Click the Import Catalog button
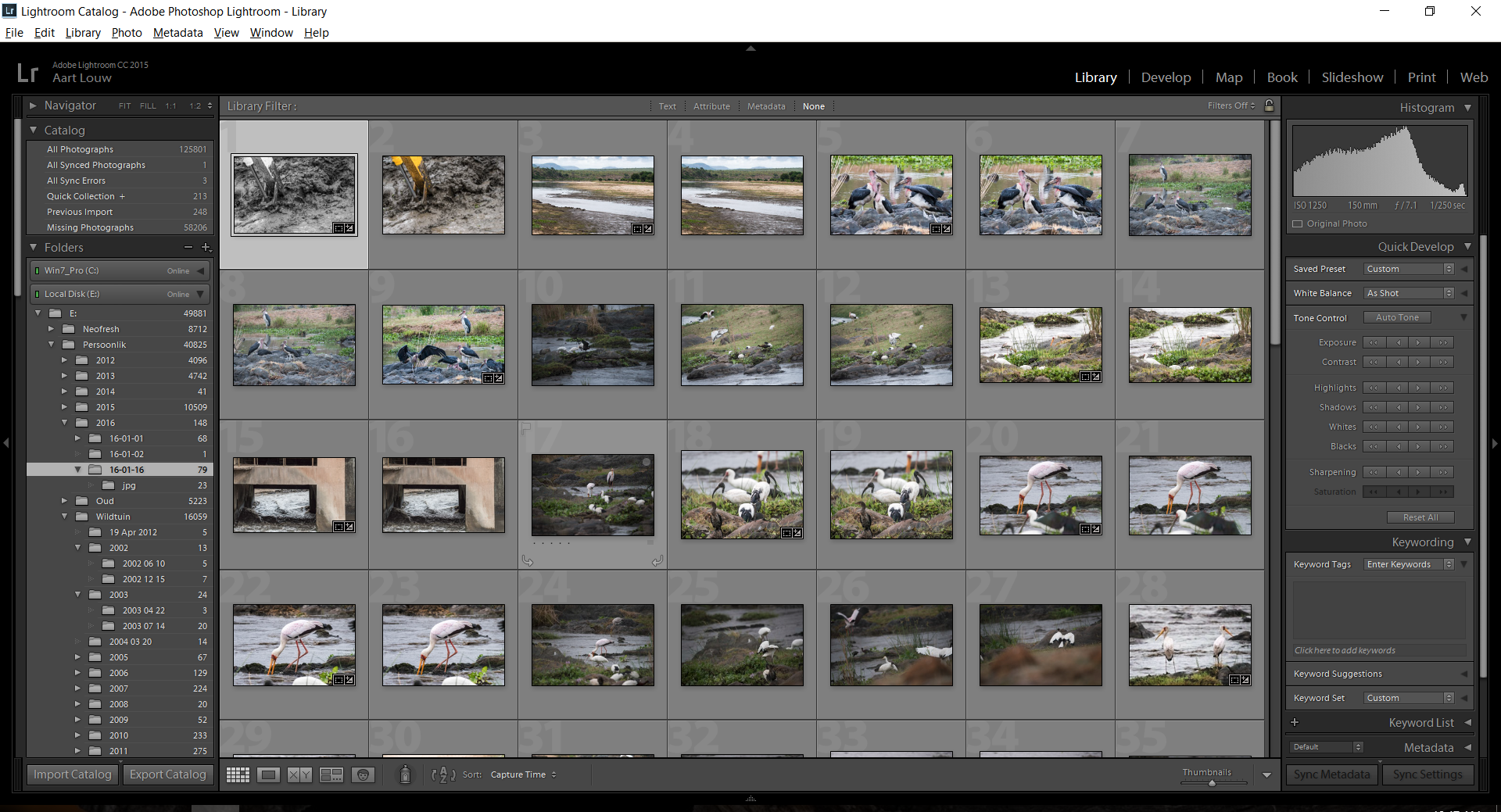 (73, 774)
